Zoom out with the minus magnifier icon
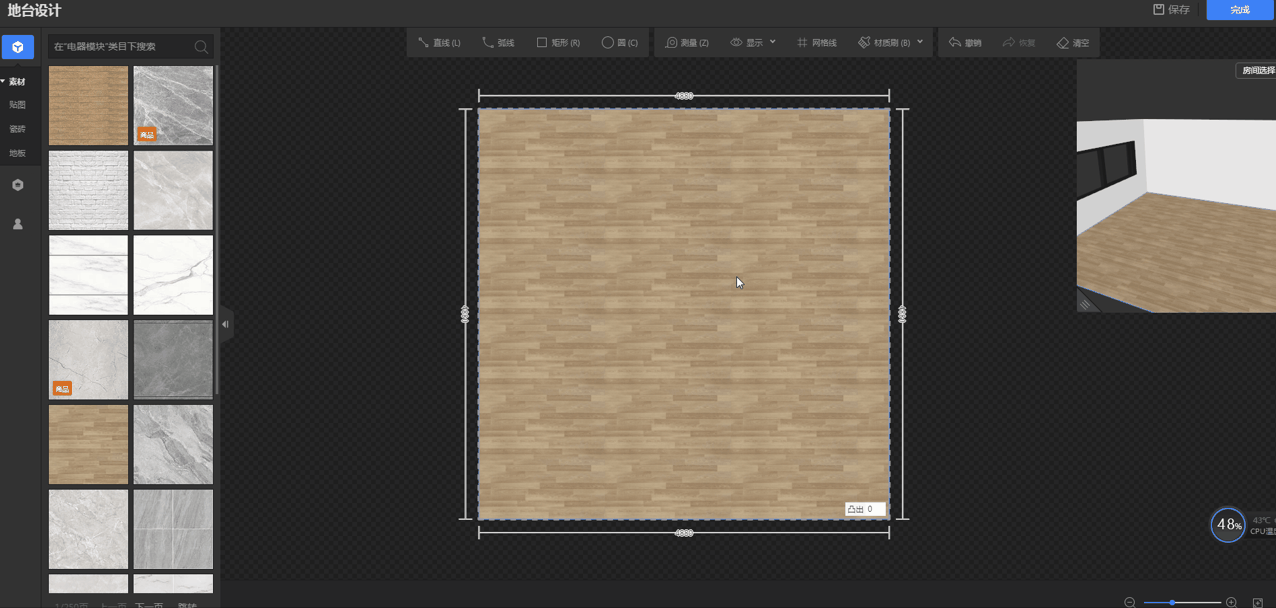Screen dimensions: 1276x608 pos(1130,602)
